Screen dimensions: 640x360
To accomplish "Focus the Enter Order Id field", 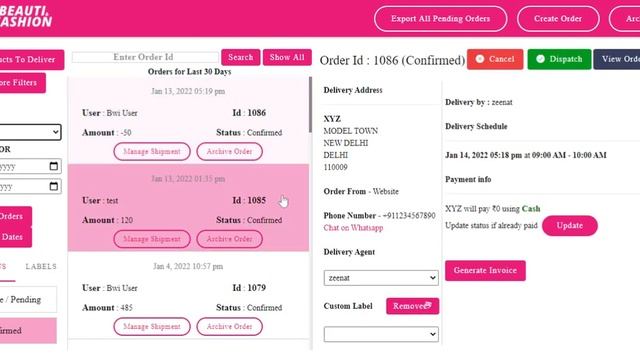I will point(145,57).
